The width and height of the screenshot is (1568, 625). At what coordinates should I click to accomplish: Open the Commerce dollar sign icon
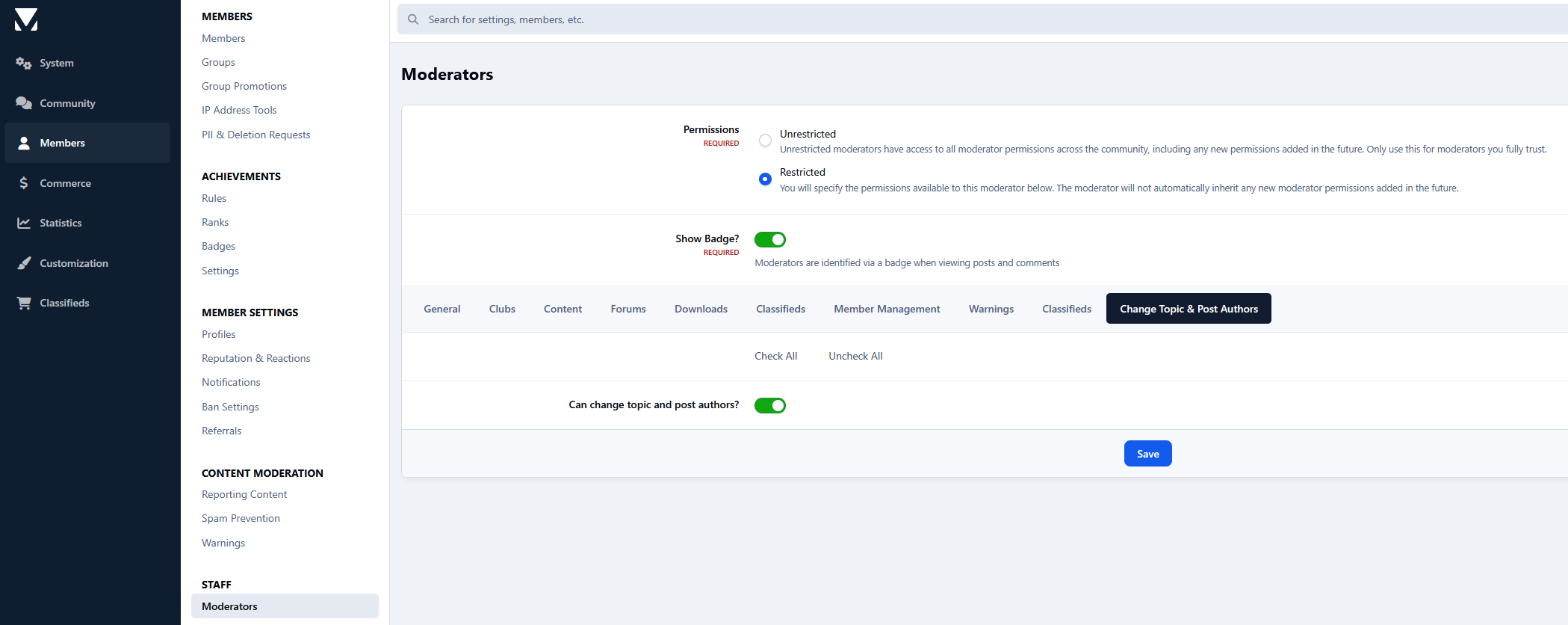point(24,183)
